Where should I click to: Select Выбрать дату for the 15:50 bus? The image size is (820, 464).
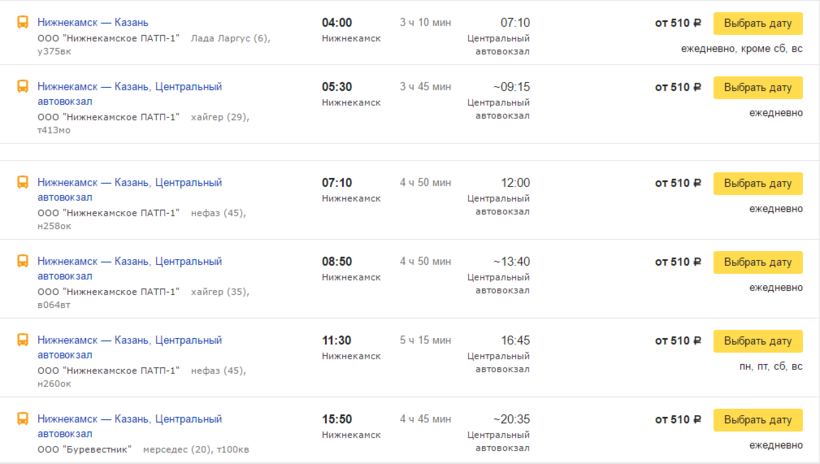click(758, 420)
